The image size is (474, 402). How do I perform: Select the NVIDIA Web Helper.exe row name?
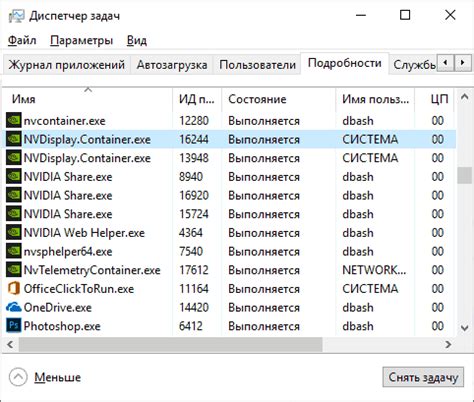[84, 233]
